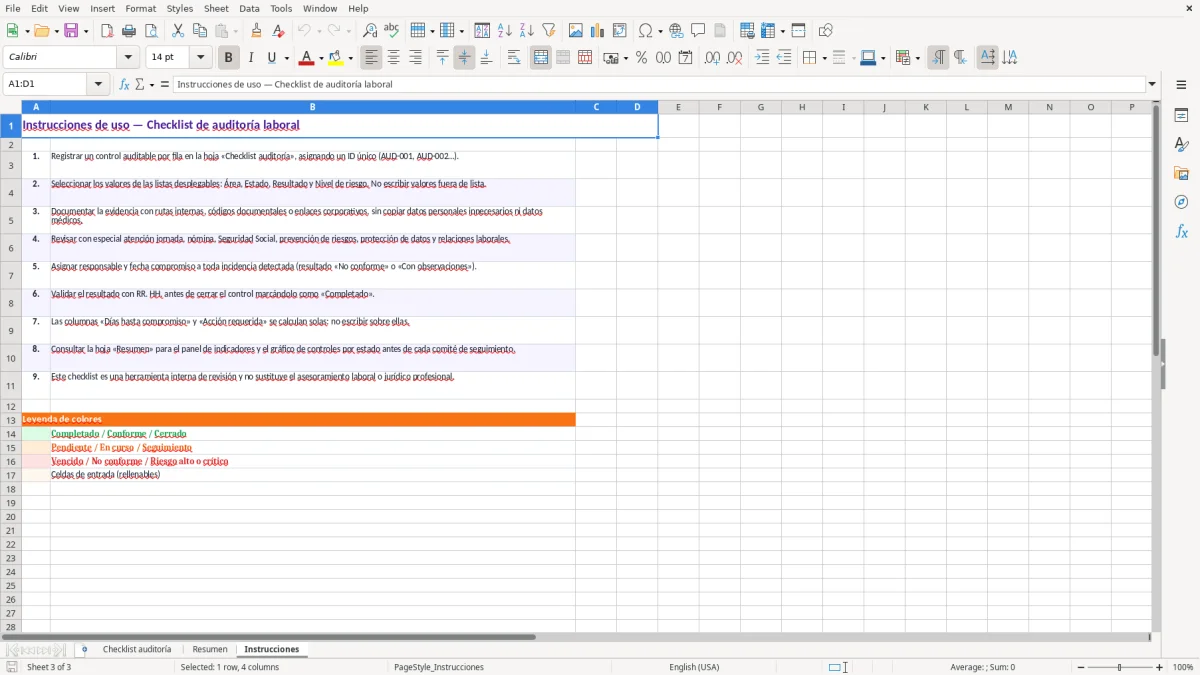Toggle Wrap Text

coord(514,58)
